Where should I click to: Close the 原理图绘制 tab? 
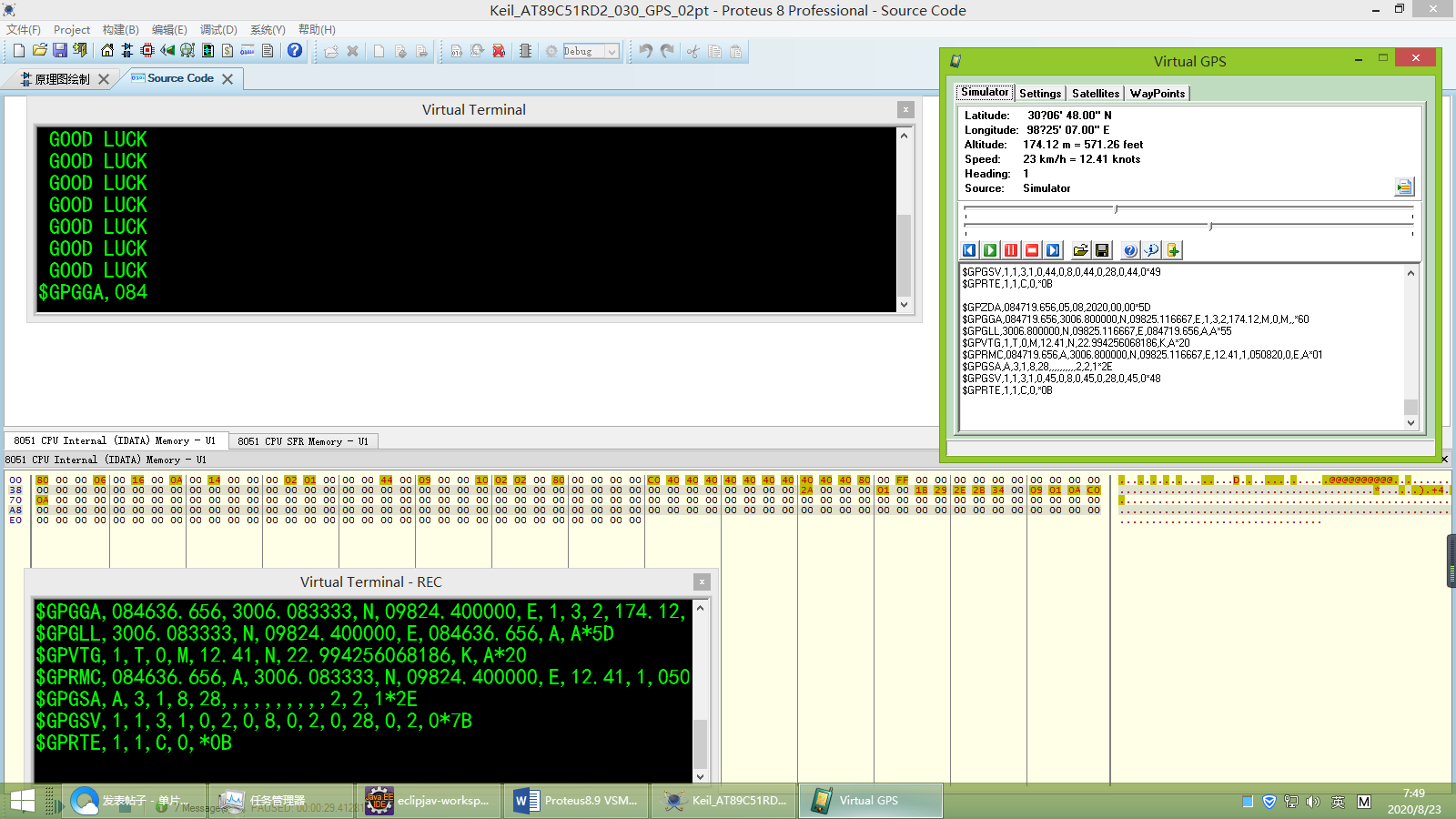104,79
